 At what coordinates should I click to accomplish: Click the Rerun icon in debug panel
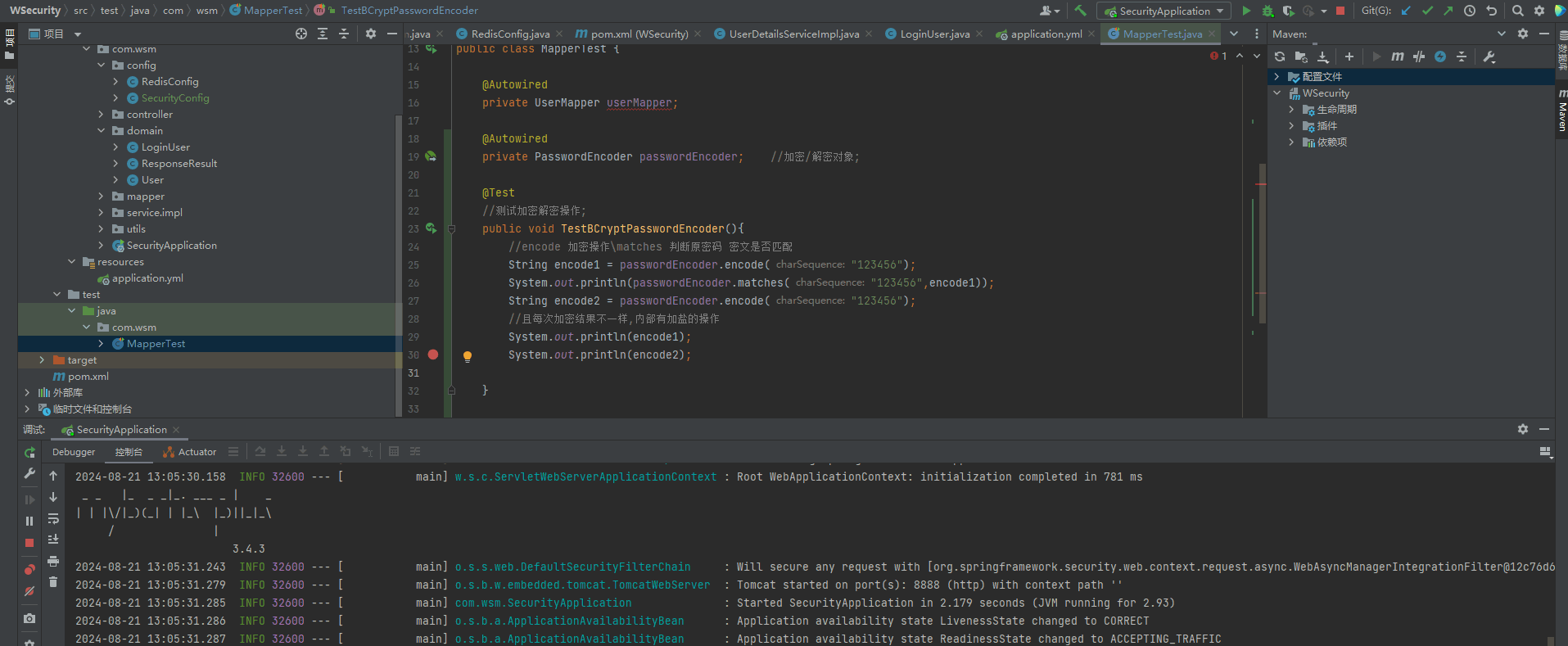pyautogui.click(x=29, y=452)
